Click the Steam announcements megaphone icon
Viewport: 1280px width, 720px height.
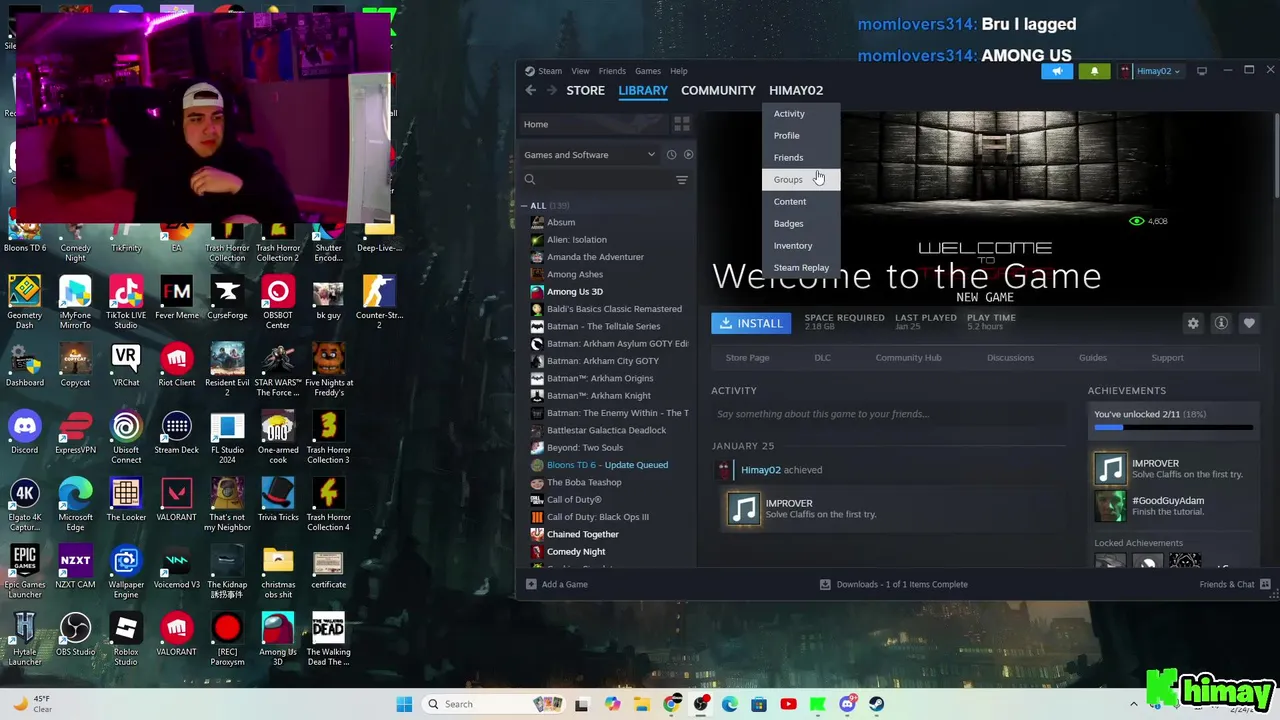pyautogui.click(x=1057, y=71)
